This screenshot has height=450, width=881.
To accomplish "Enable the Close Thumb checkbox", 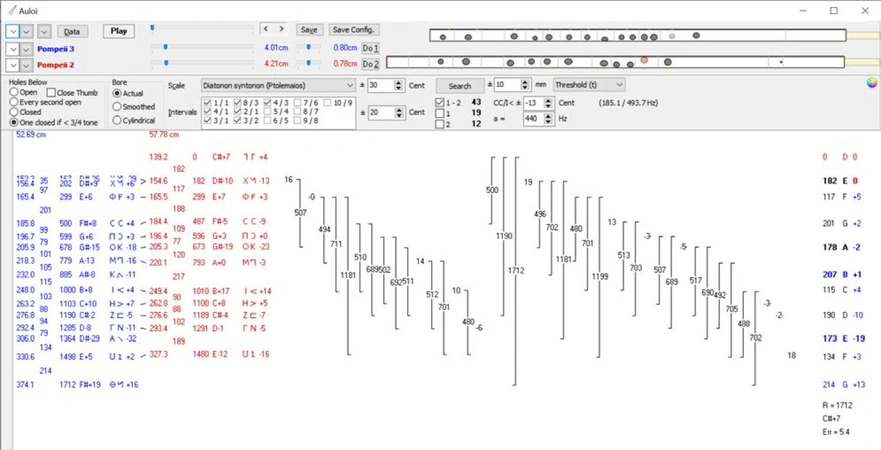I will pos(52,93).
